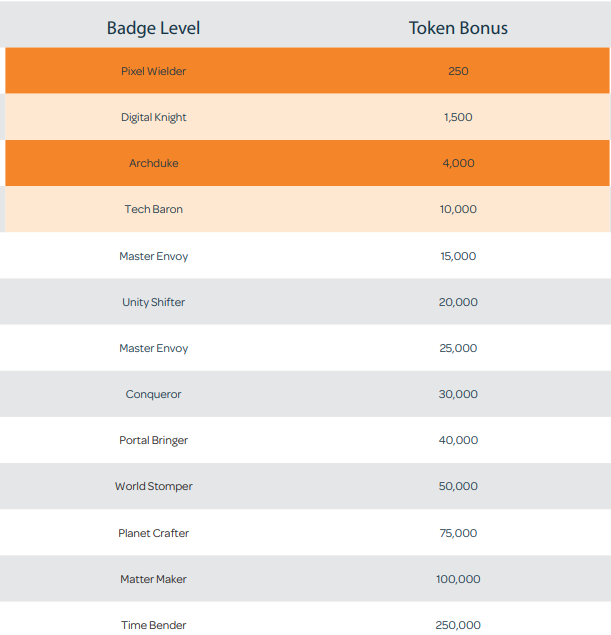The image size is (611, 635).
Task: Select the Conqueror badge row
Action: 305,394
